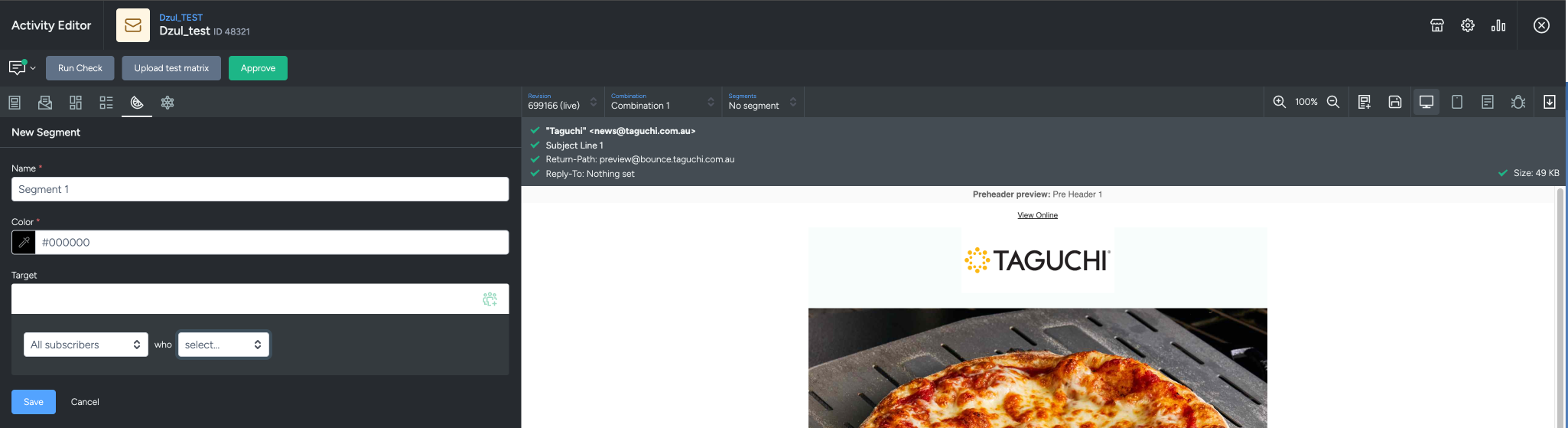Click the Taguchi sender address text

[620, 131]
